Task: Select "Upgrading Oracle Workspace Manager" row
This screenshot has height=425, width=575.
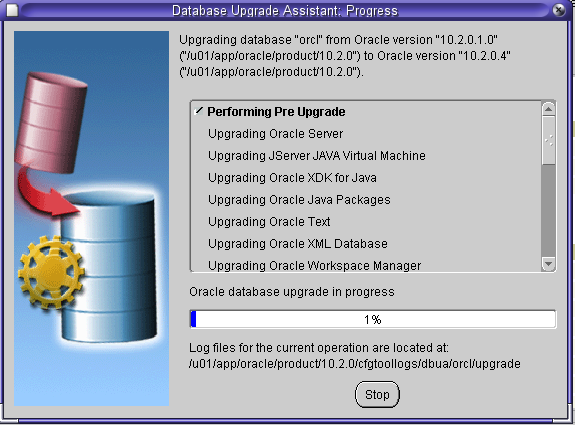Action: pyautogui.click(x=315, y=265)
